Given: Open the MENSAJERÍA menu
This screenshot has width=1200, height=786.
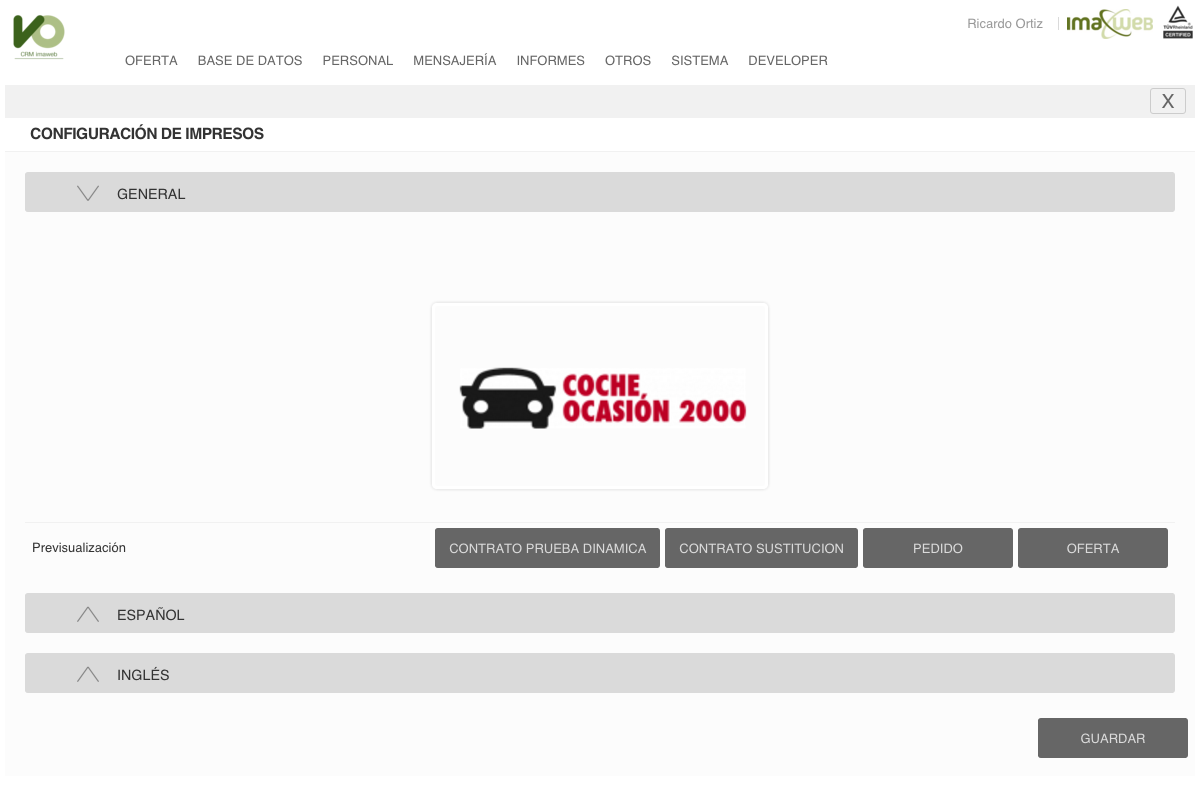Looking at the screenshot, I should pos(455,60).
